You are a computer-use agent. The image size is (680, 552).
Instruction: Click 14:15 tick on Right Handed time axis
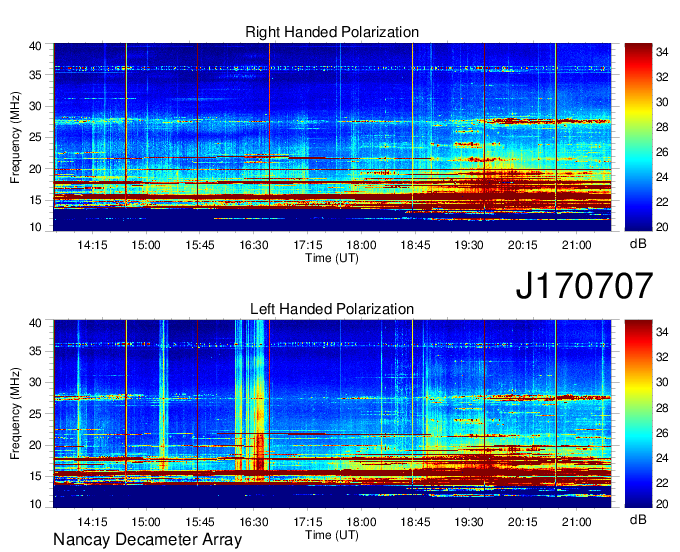[x=92, y=245]
